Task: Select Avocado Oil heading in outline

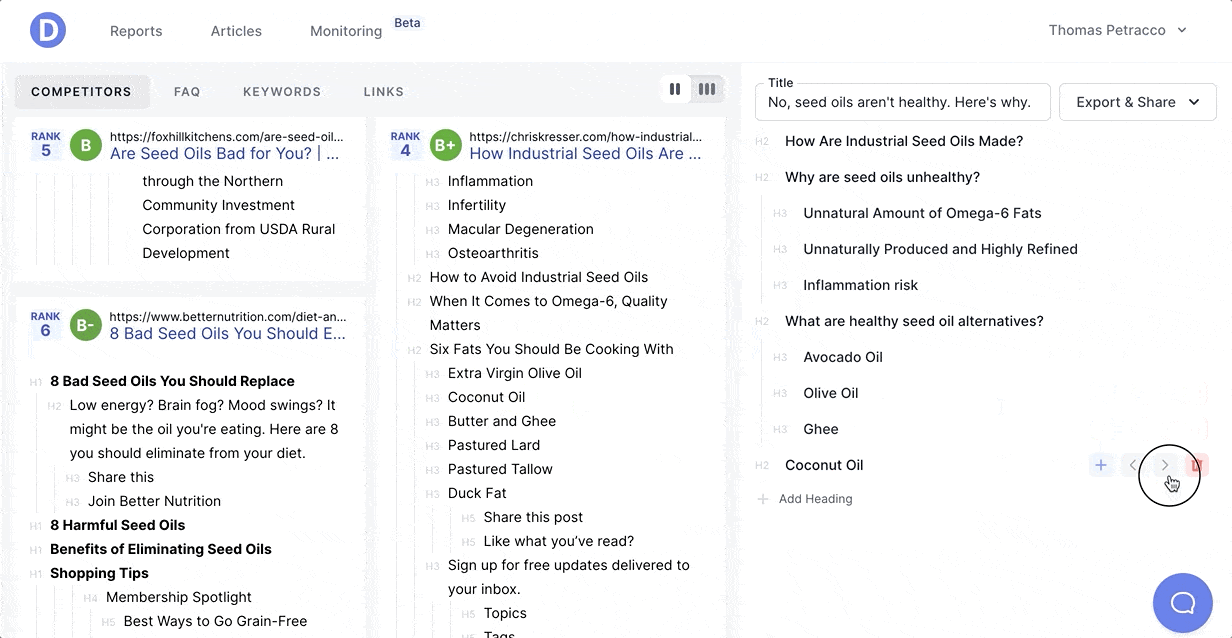Action: coord(843,357)
